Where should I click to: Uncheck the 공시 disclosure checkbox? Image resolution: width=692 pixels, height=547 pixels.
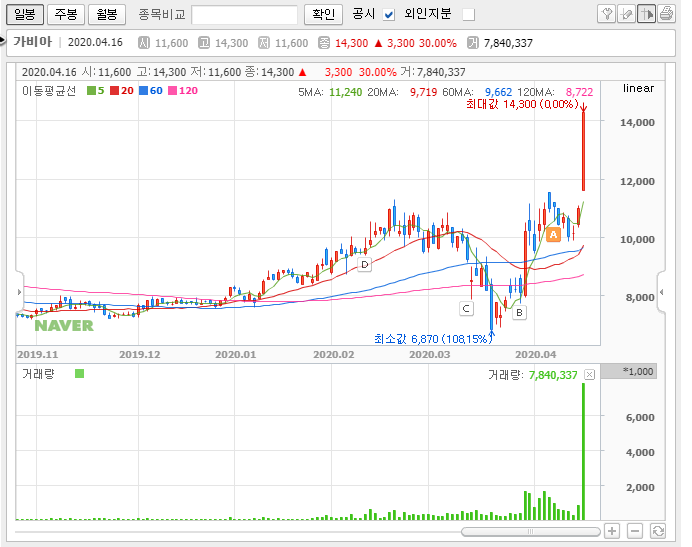click(389, 15)
